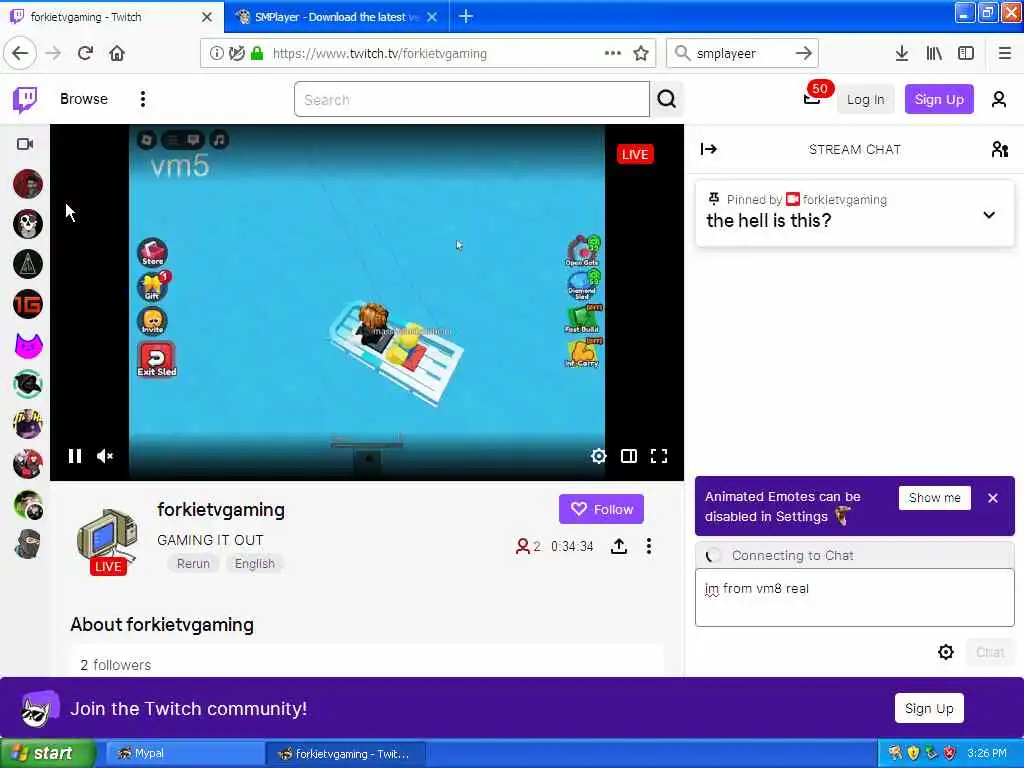Click the tracking protection shield icon
1024x768 pixels.
(x=236, y=54)
